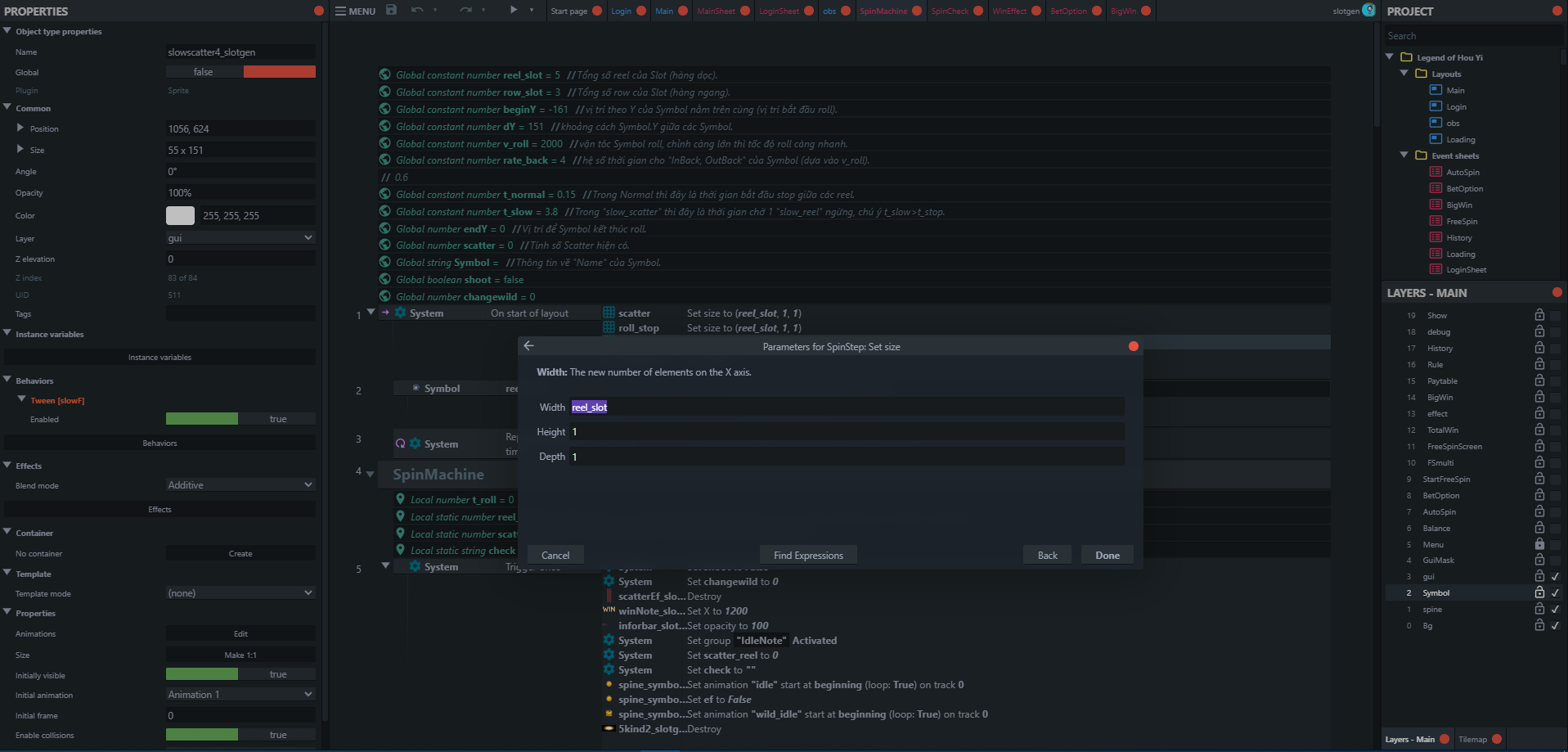
Task: Click the Instance variables button
Action: tap(159, 358)
